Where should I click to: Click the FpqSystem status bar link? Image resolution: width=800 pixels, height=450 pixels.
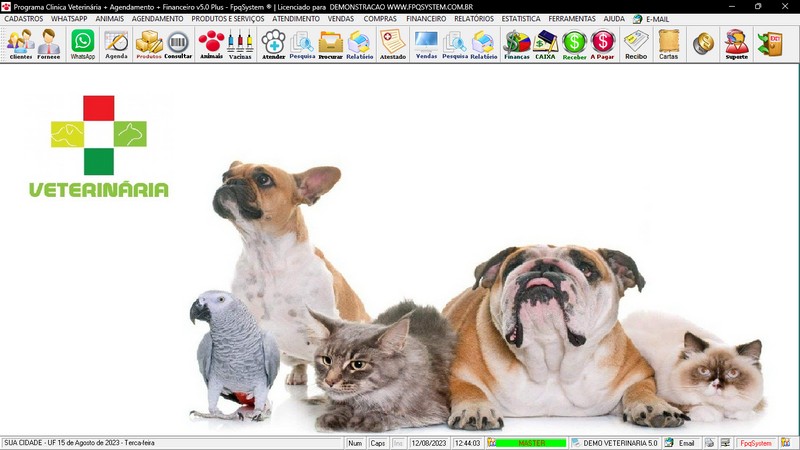756,443
